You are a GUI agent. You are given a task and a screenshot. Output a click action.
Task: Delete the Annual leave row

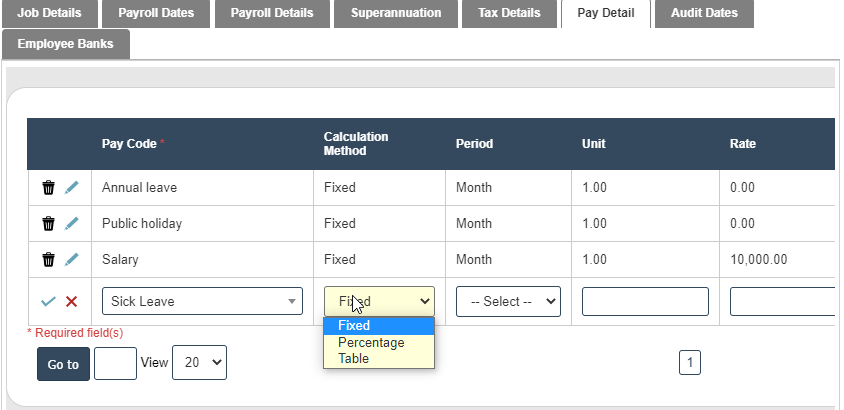coord(48,187)
